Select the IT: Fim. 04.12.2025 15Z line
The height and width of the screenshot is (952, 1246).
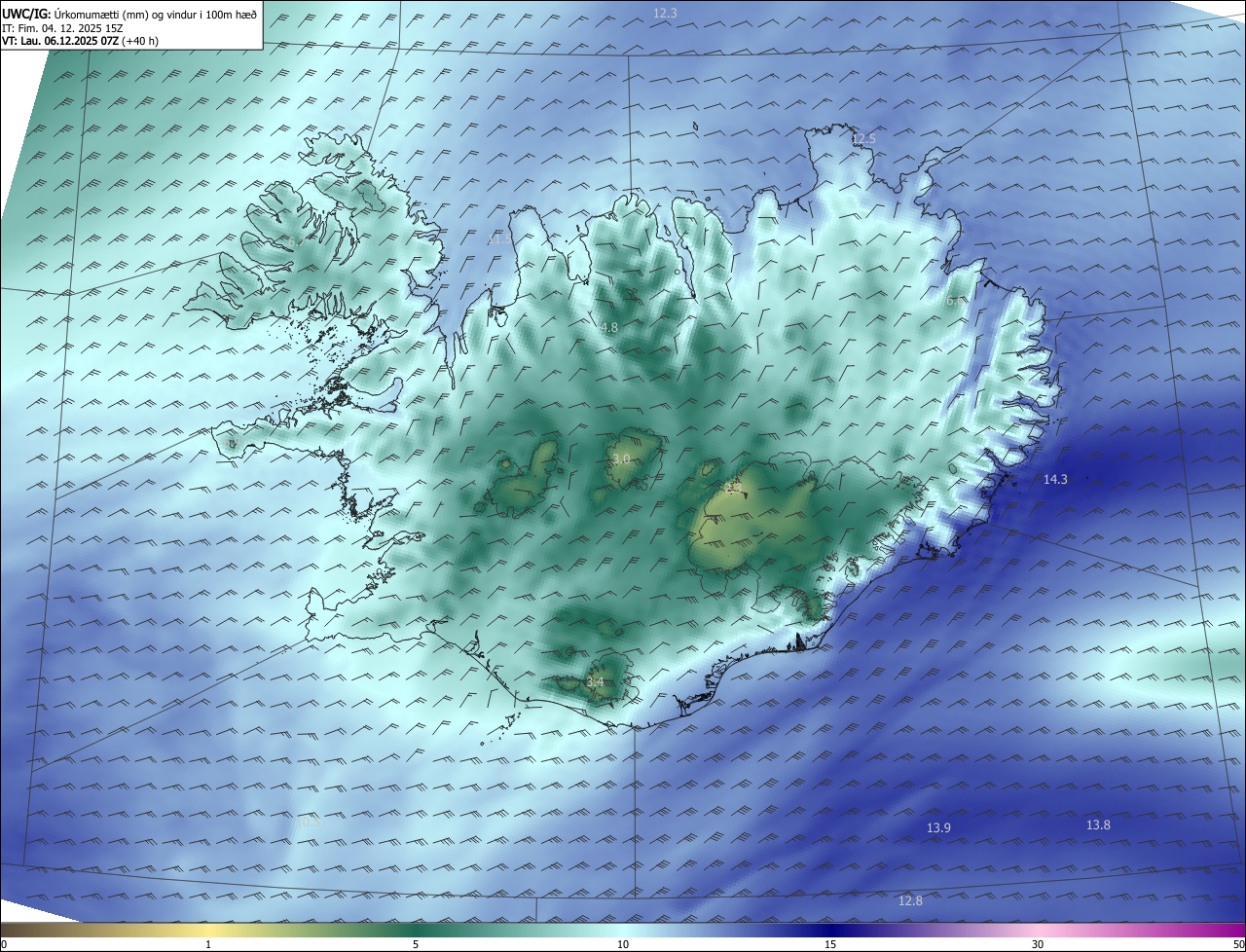[62, 27]
